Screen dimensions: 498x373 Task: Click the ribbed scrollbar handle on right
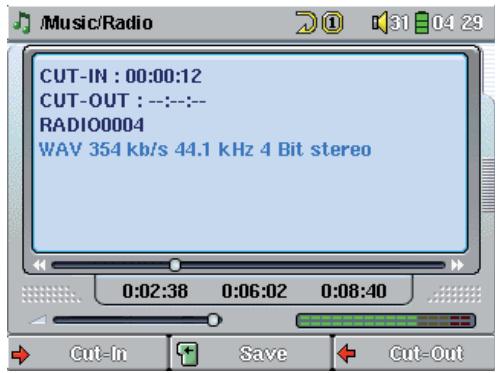click(488, 185)
